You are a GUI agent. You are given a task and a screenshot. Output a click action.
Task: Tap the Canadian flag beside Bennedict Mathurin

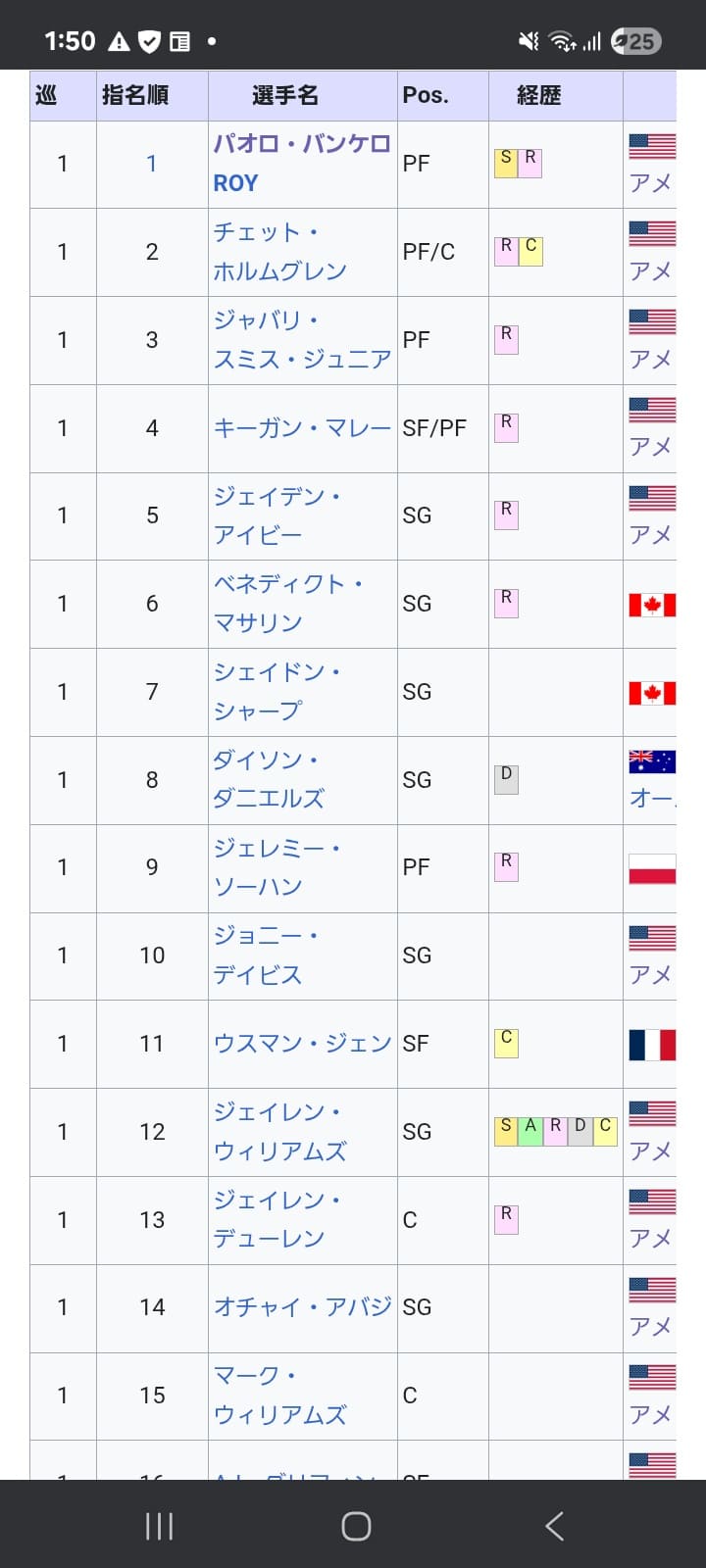(652, 605)
